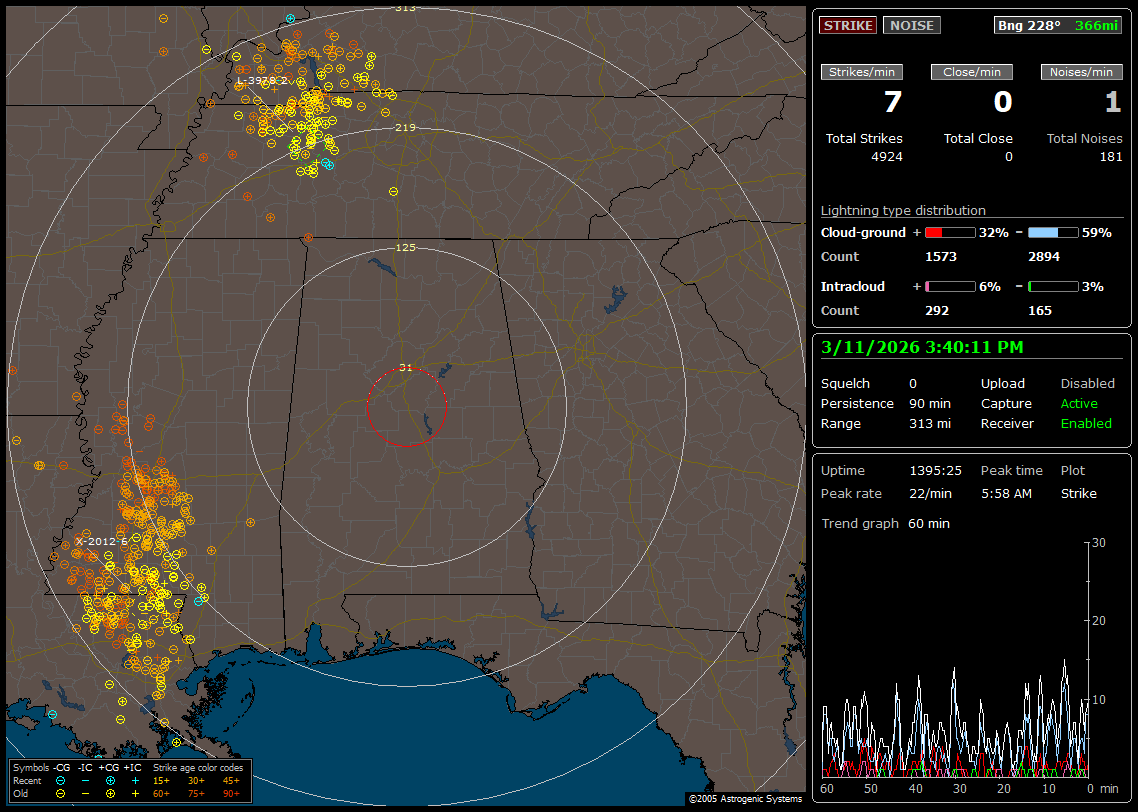The height and width of the screenshot is (812, 1138).
Task: Click the green date and time display
Action: coord(922,347)
